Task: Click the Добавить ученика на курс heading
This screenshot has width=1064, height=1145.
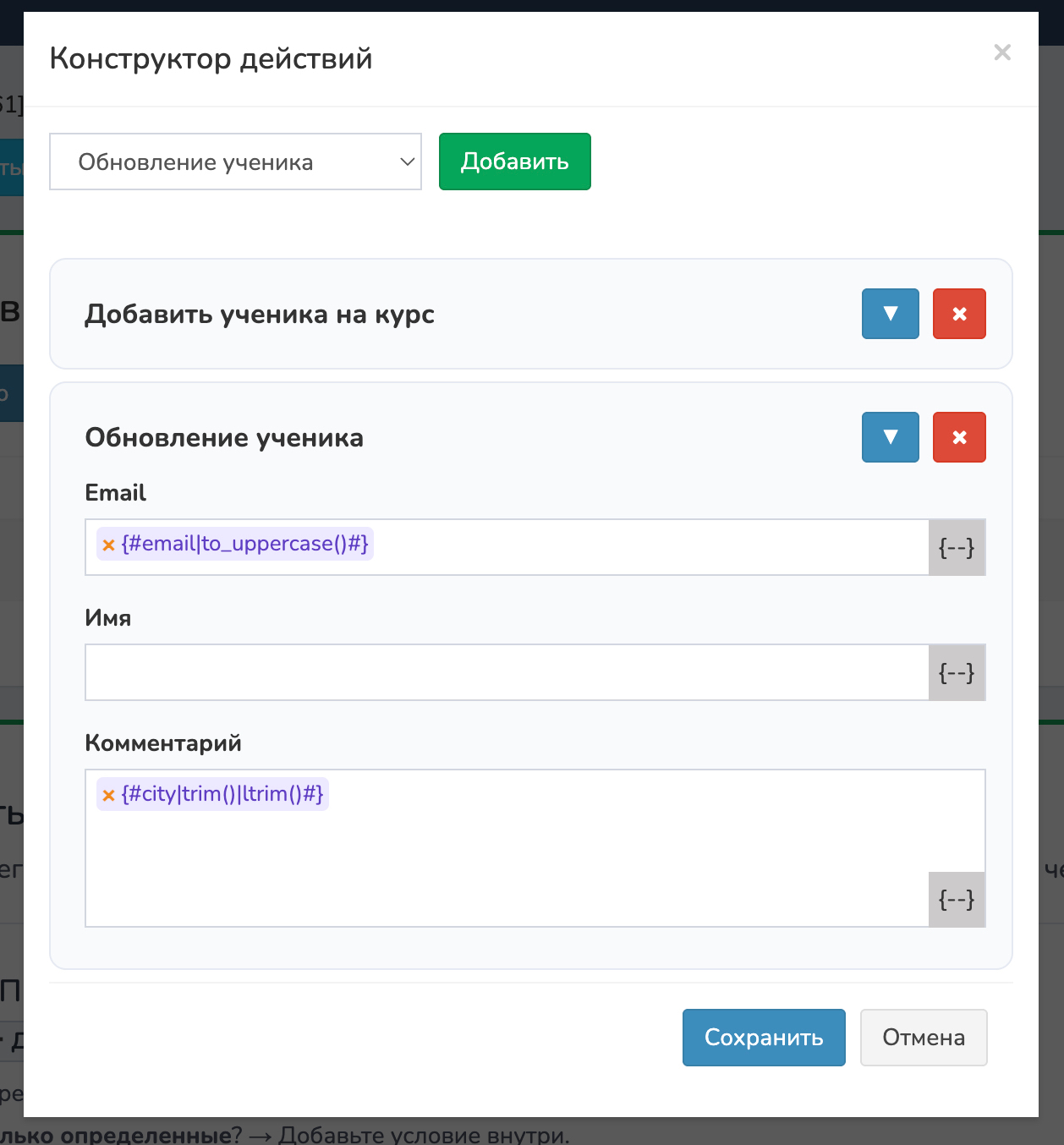Action: pyautogui.click(x=260, y=315)
